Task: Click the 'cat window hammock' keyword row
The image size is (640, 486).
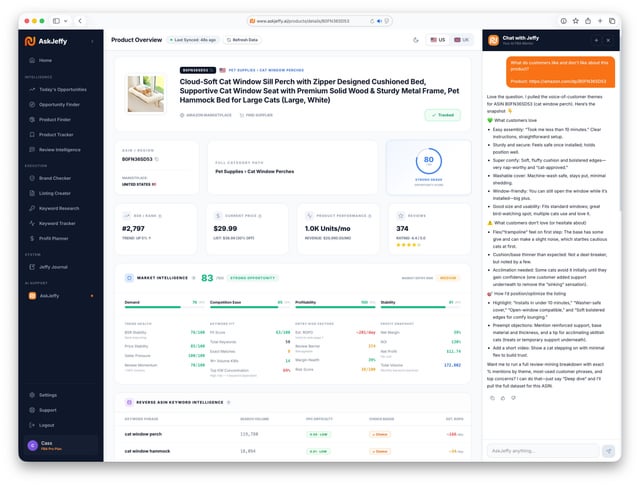Action: click(x=293, y=451)
